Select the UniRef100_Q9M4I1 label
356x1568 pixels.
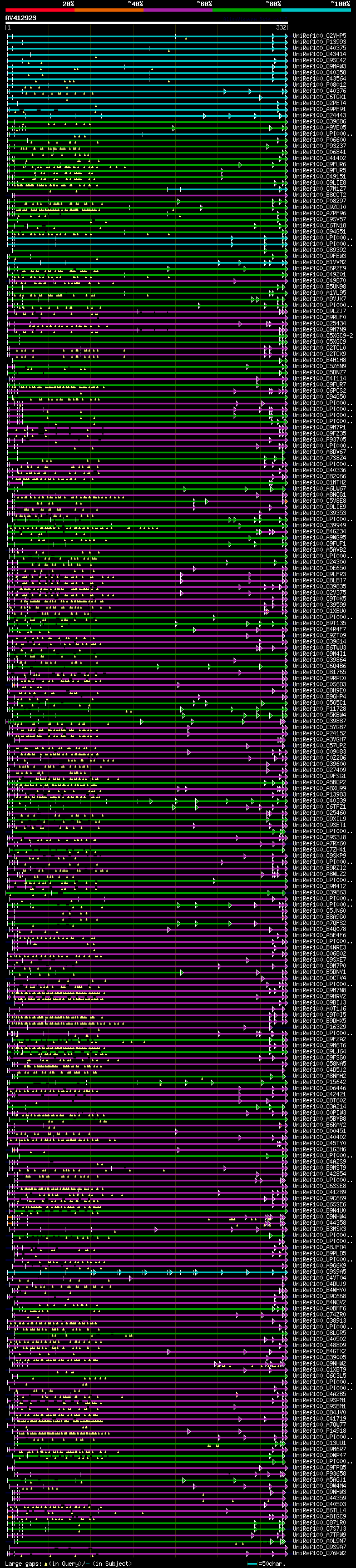[x=319, y=654]
